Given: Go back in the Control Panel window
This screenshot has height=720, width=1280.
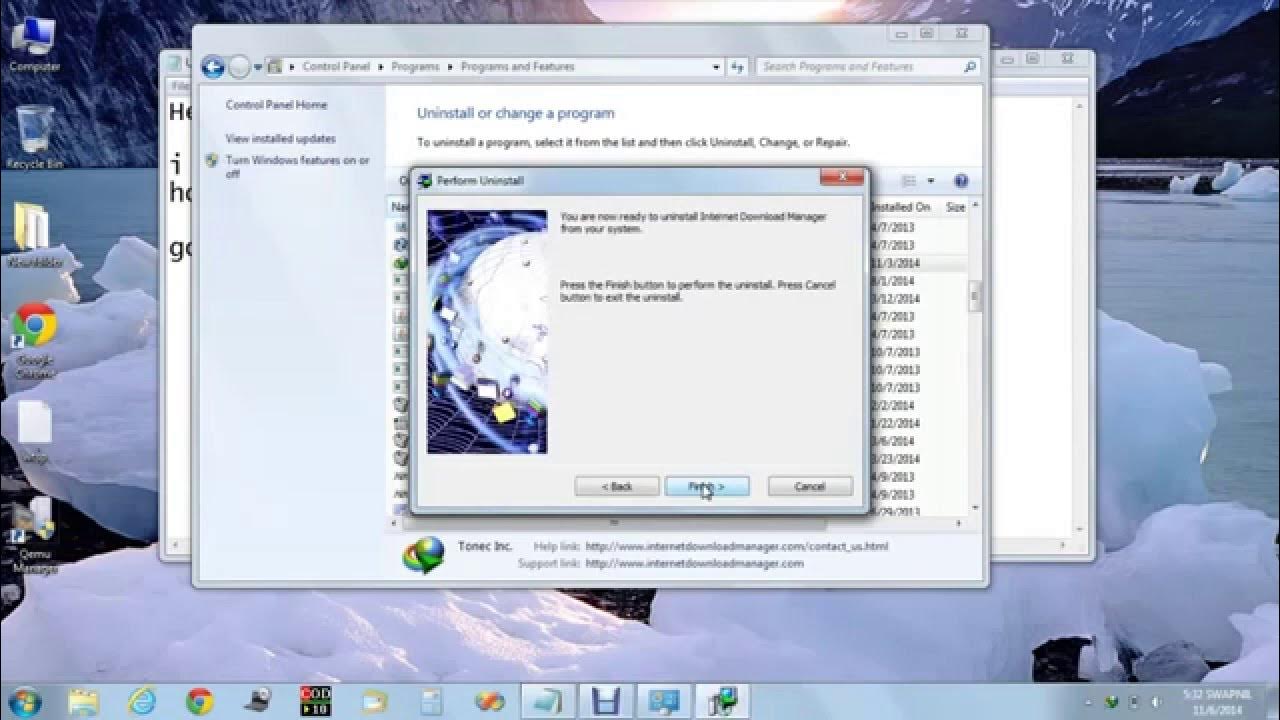Looking at the screenshot, I should pos(212,67).
